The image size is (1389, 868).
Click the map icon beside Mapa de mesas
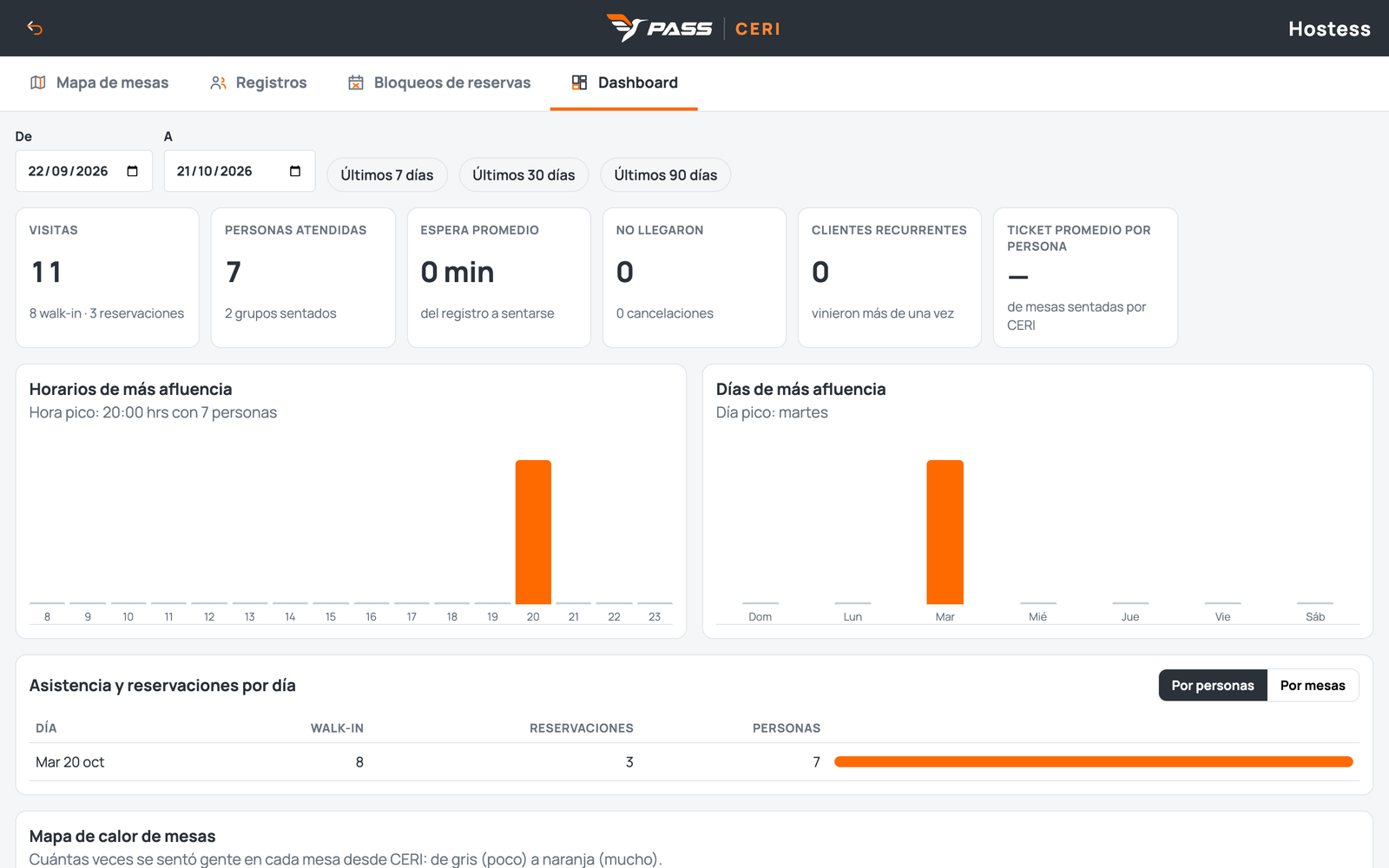click(38, 82)
